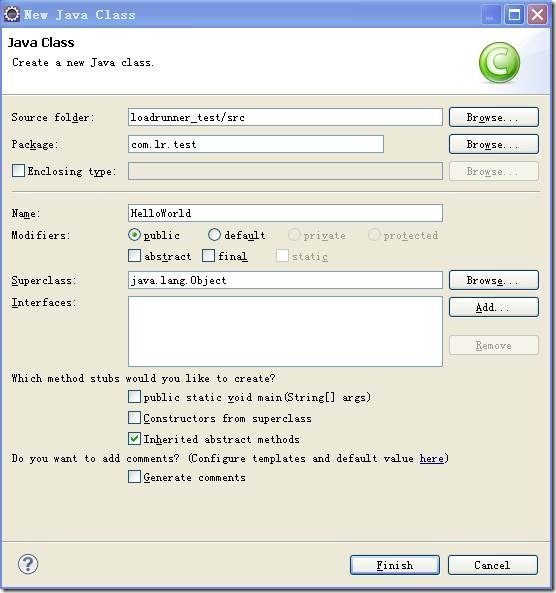556x593 pixels.
Task: Check Constructors from superclass option
Action: tap(134, 418)
